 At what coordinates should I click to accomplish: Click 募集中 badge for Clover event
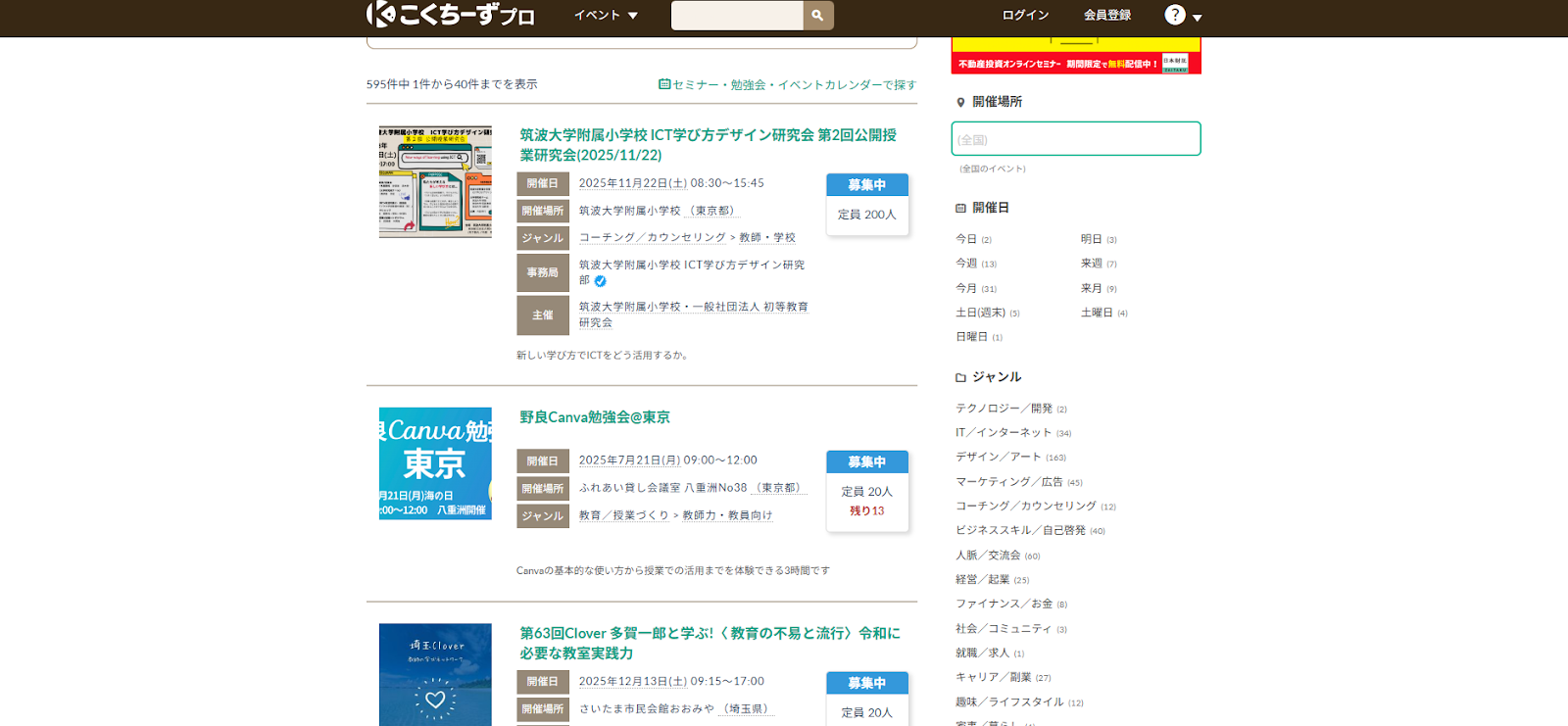(x=867, y=684)
